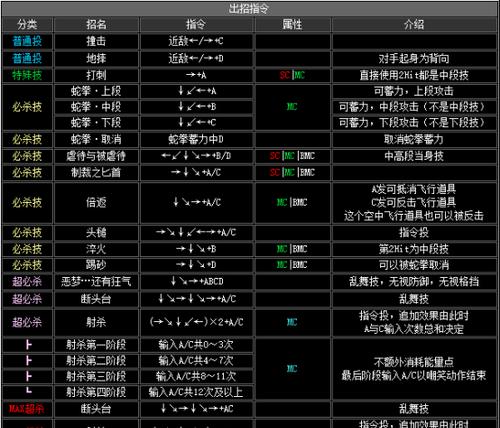Image resolution: width=500 pixels, height=428 pixels.
Task: Click the 制裁之匕首 move name
Action: click(x=96, y=172)
